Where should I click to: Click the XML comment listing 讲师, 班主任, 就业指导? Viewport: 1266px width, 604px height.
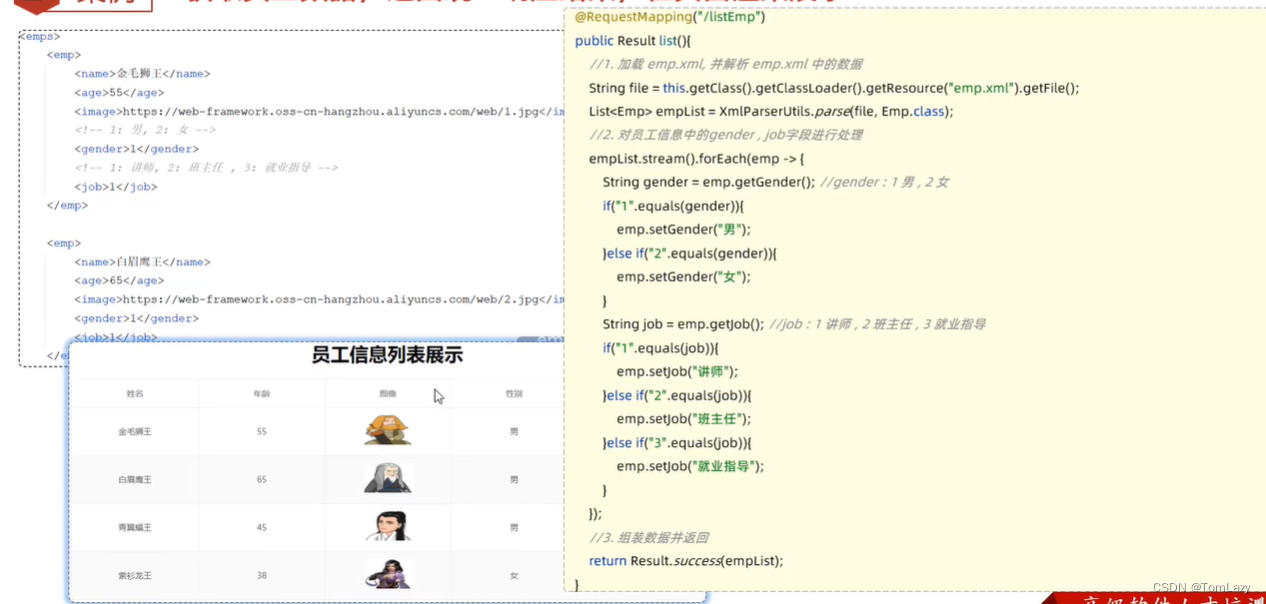pyautogui.click(x=206, y=168)
